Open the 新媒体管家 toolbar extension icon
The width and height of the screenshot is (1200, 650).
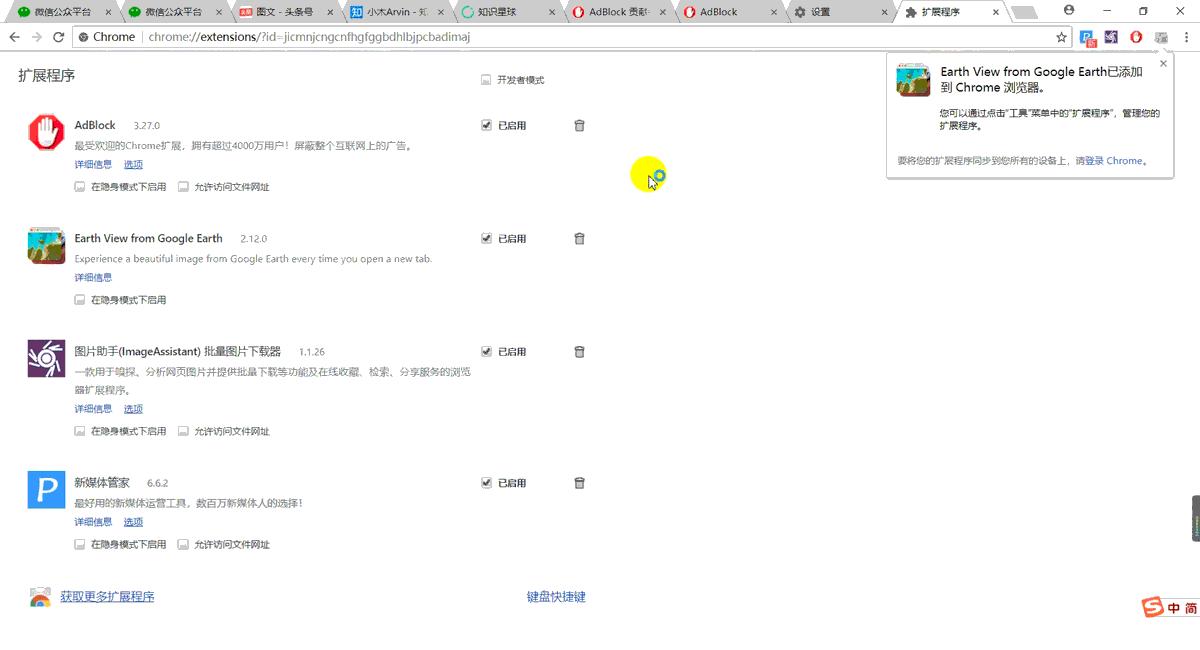tap(1088, 37)
